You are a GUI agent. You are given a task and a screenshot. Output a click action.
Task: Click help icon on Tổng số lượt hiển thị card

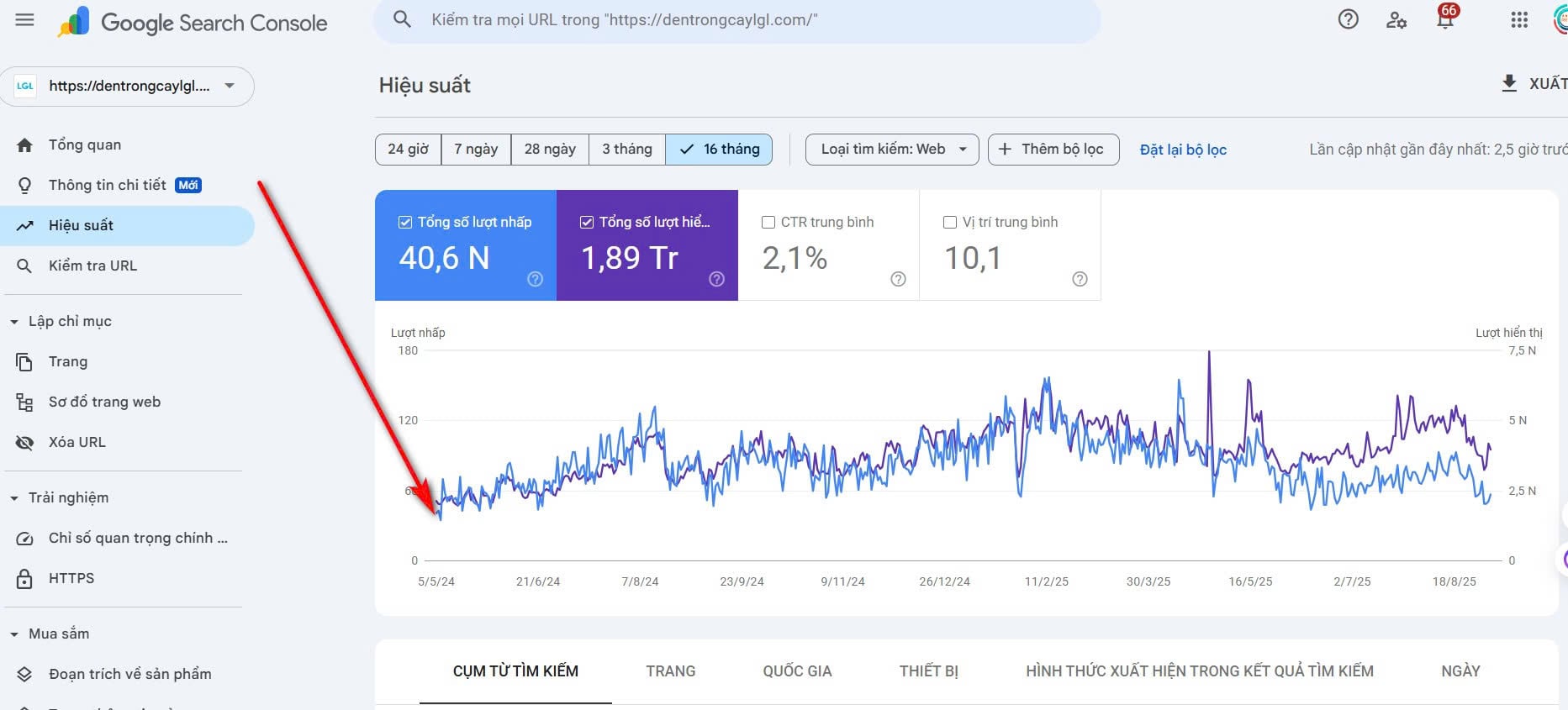716,279
